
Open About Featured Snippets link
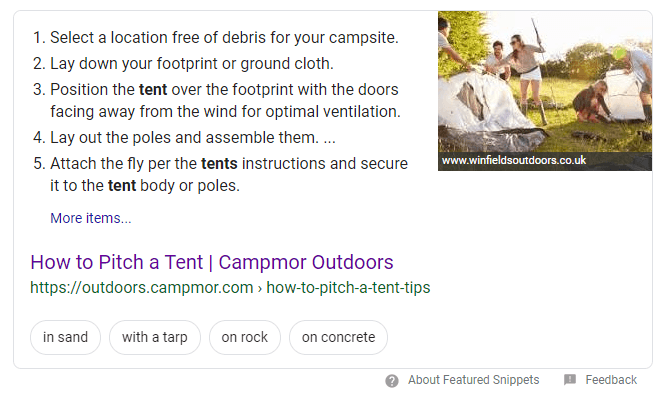click(473, 380)
